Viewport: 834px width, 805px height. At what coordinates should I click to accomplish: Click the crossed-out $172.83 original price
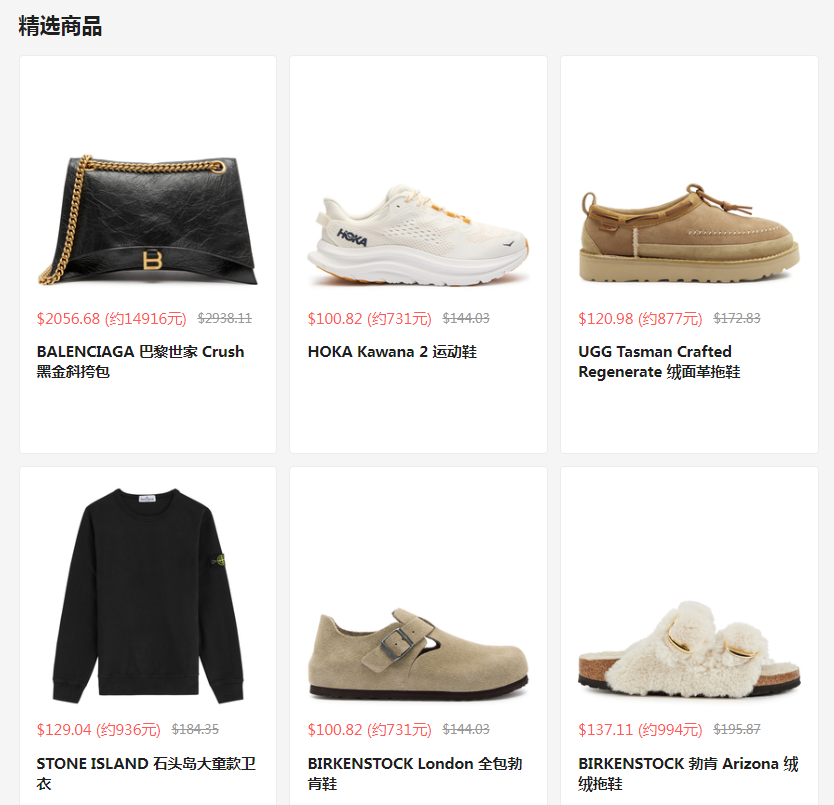[x=737, y=318]
